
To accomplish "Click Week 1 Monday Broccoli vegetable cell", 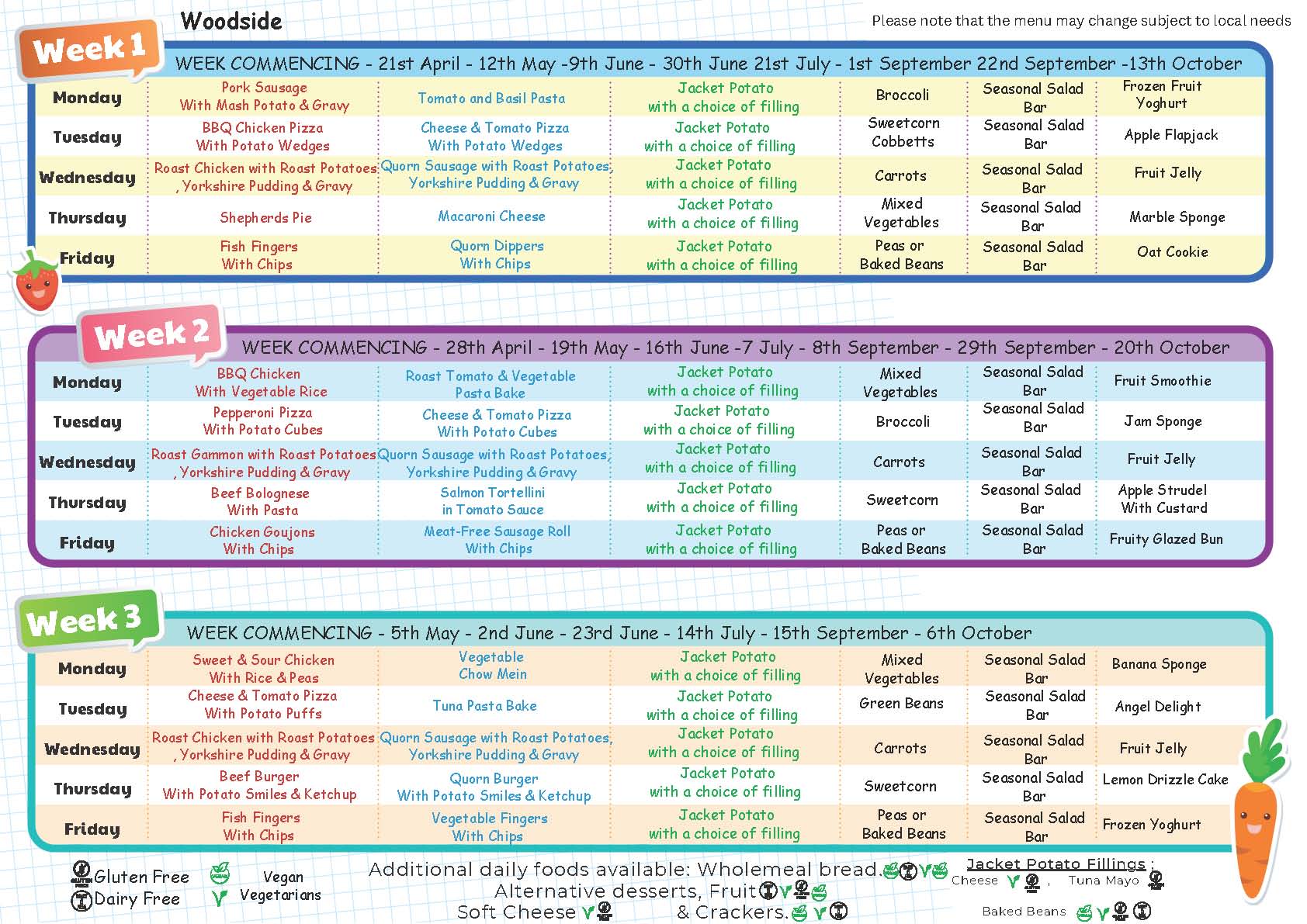I will [x=902, y=95].
